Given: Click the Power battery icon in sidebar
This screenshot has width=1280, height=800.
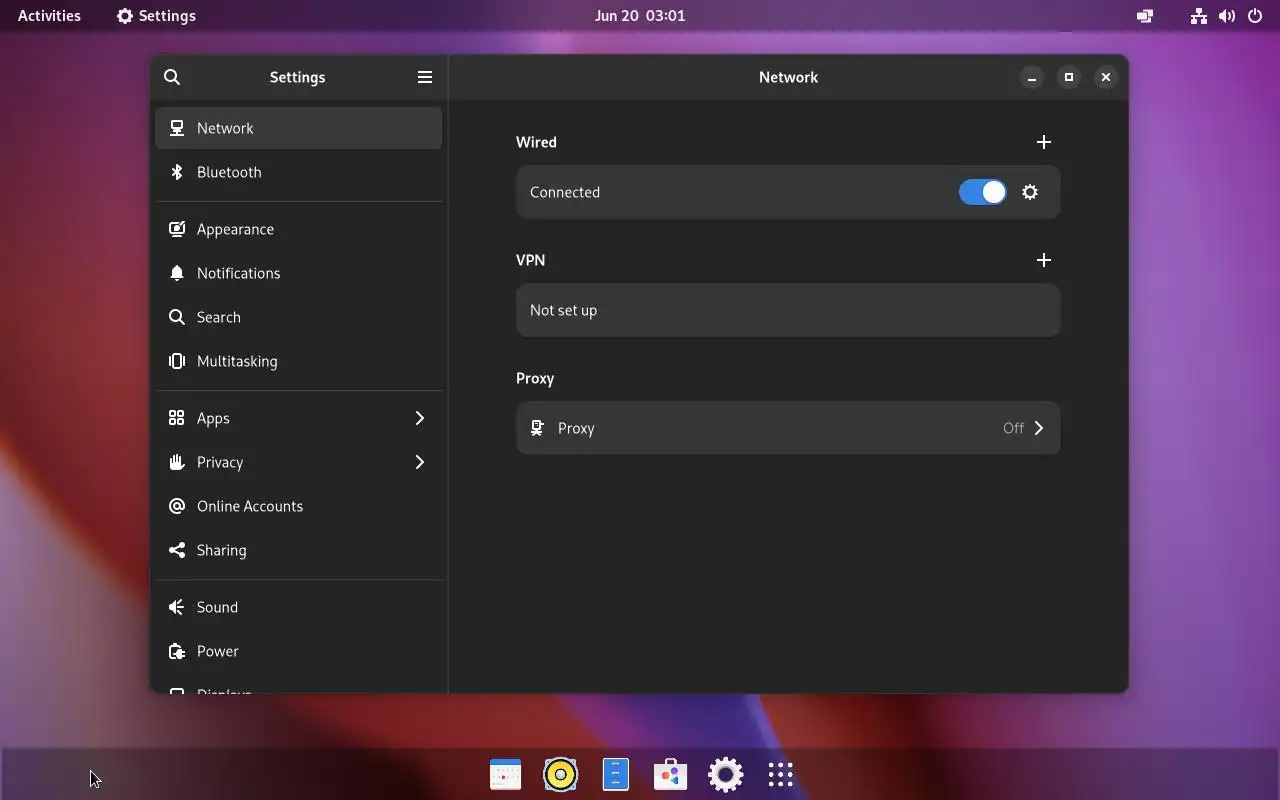Looking at the screenshot, I should (x=177, y=651).
